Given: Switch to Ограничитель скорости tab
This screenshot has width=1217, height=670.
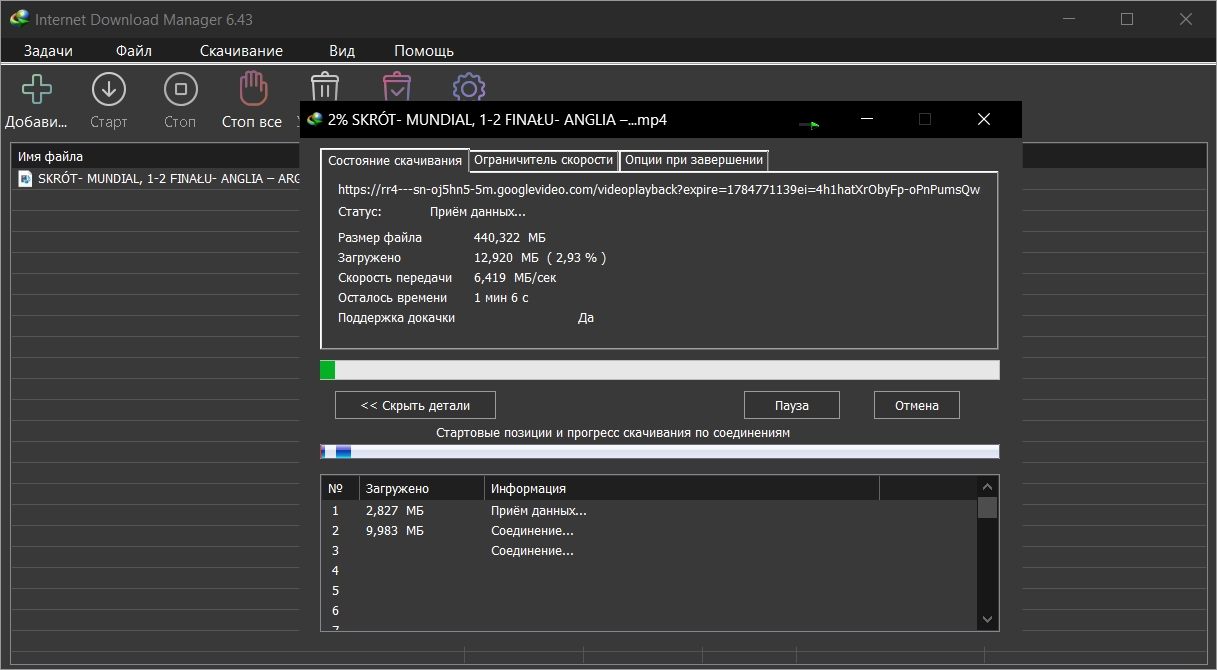Looking at the screenshot, I should (x=544, y=159).
